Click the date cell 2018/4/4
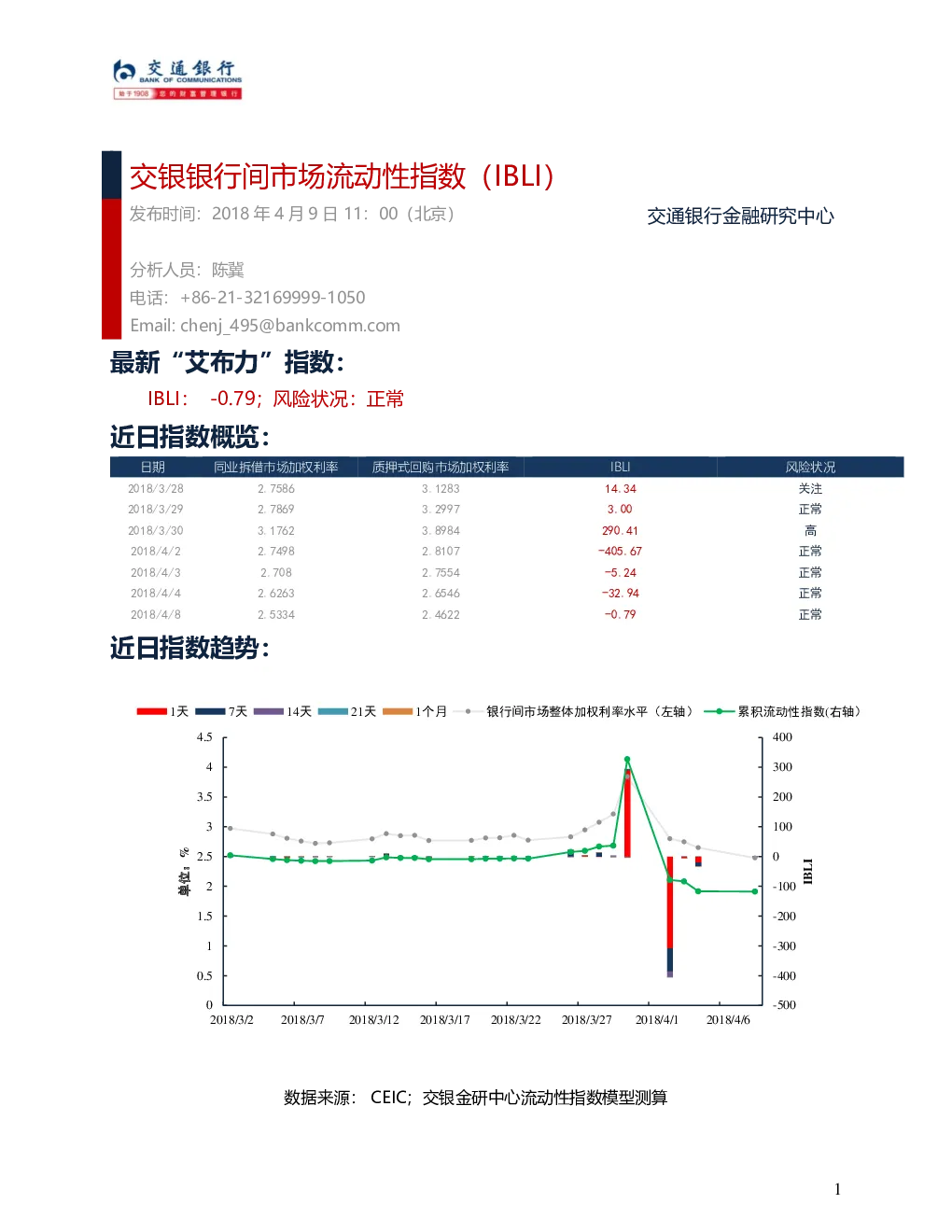952x1232 pixels. click(x=156, y=594)
